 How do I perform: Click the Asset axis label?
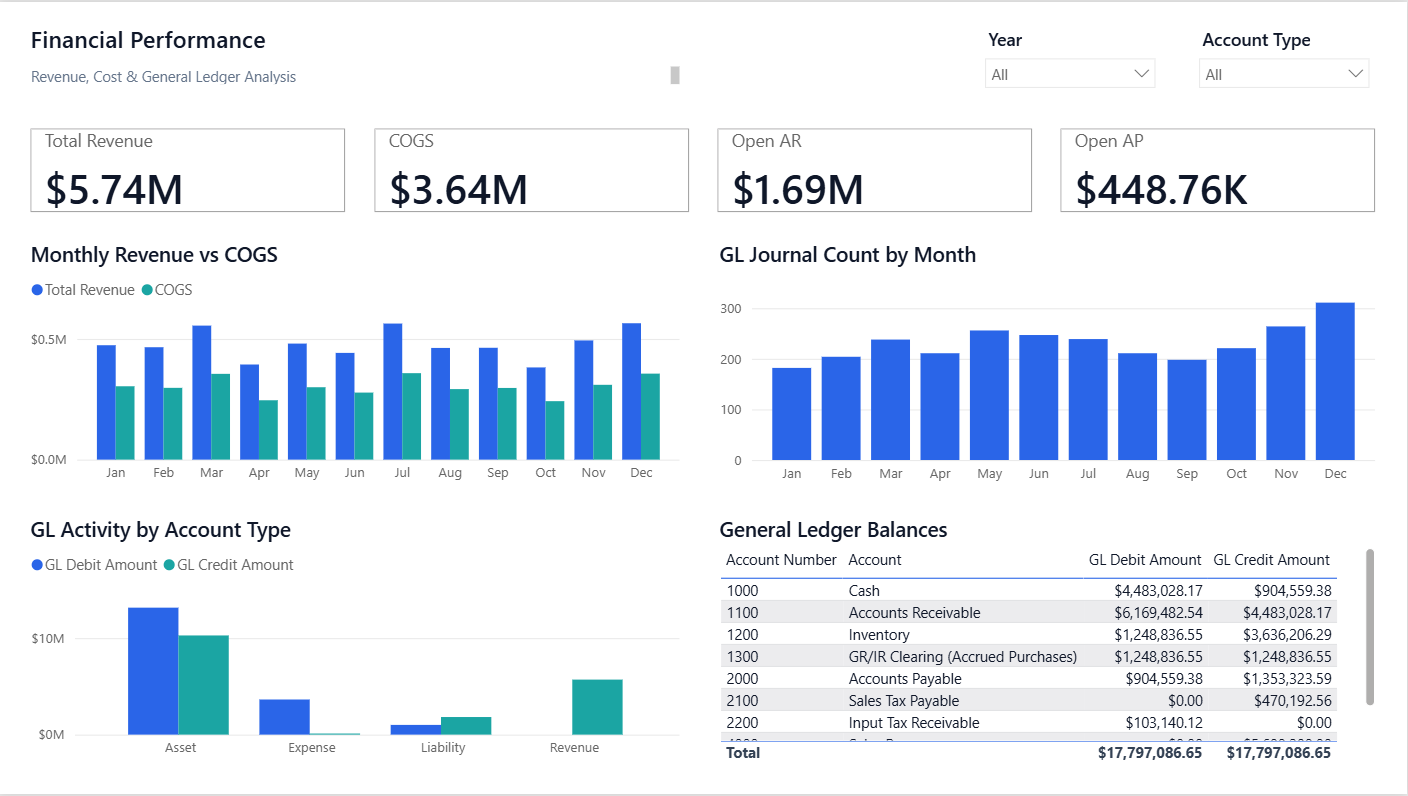(180, 748)
